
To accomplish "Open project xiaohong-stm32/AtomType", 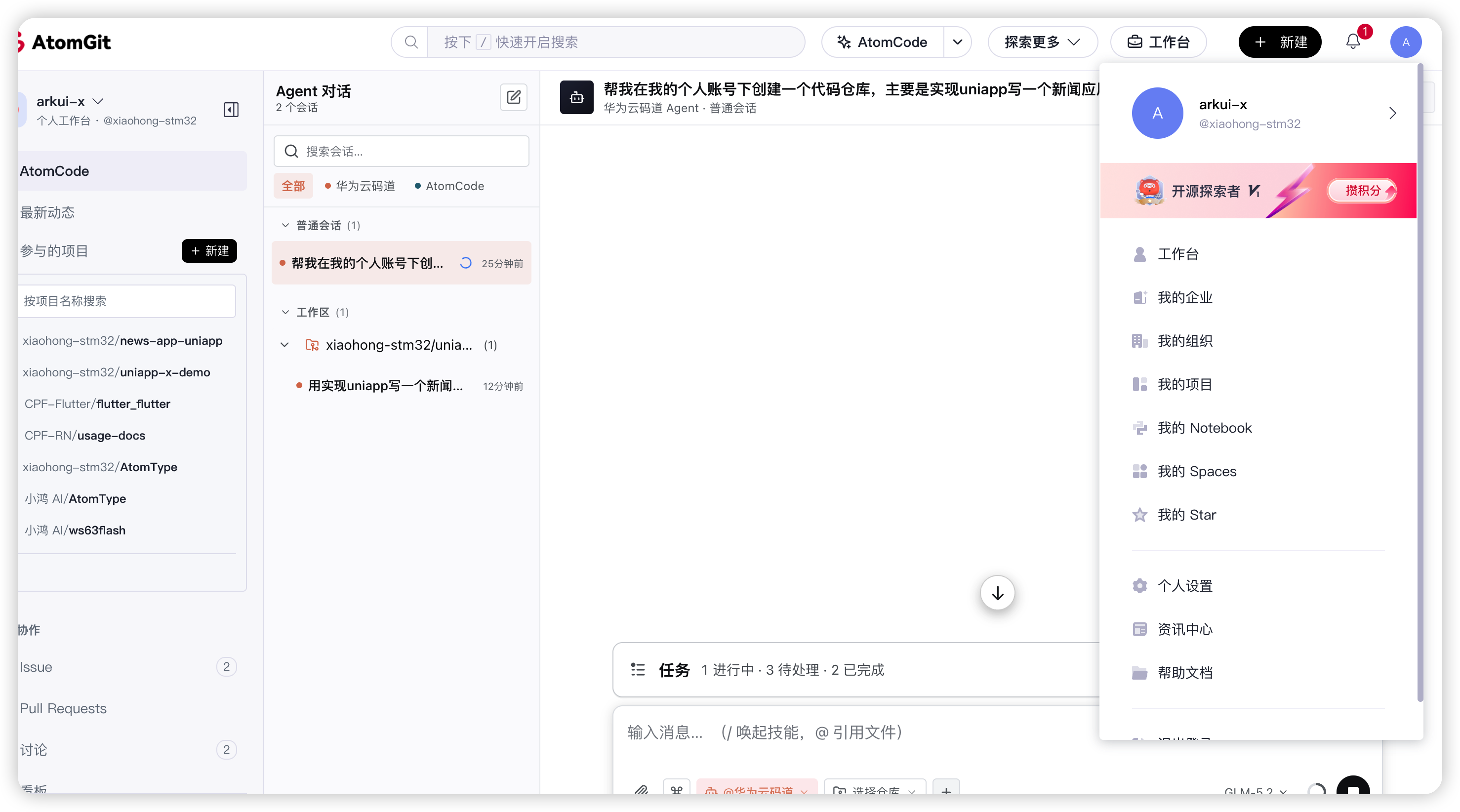I will click(x=100, y=467).
